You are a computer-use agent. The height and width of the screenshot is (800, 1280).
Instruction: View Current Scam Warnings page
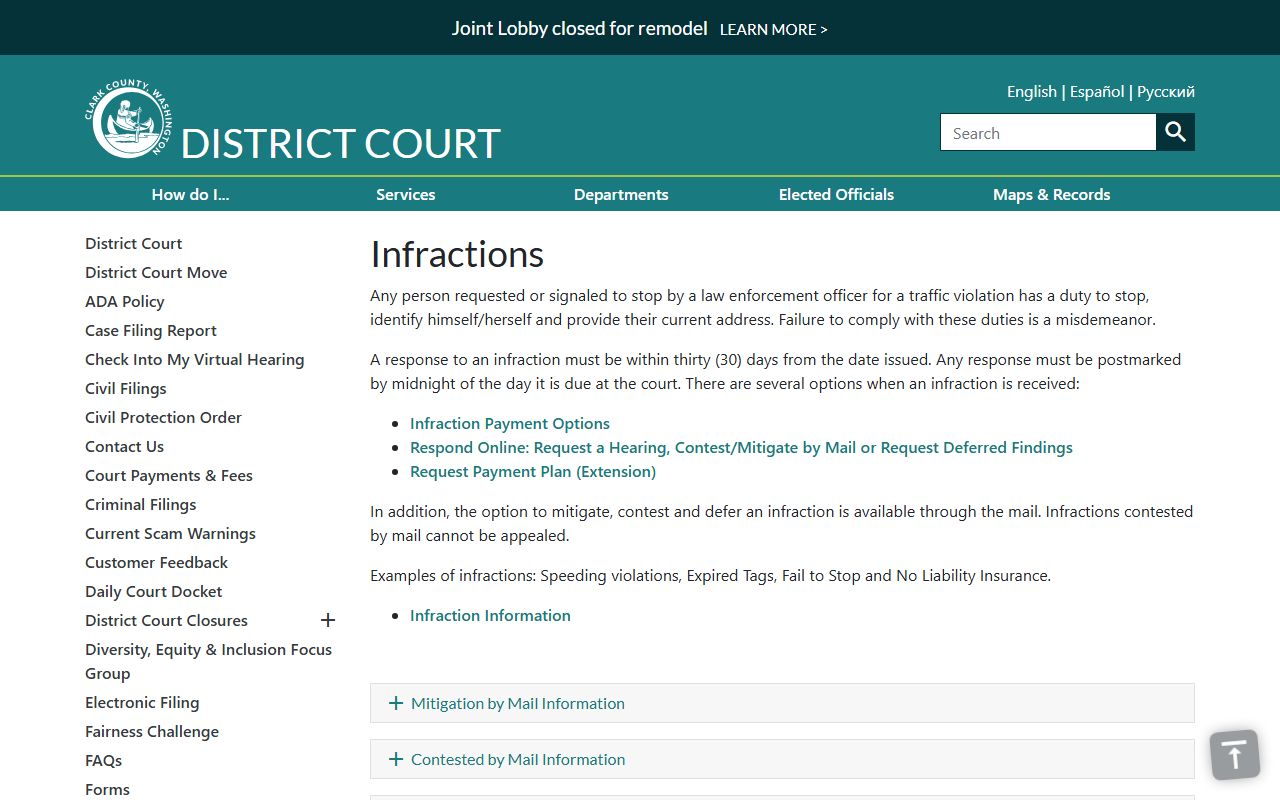coord(170,533)
